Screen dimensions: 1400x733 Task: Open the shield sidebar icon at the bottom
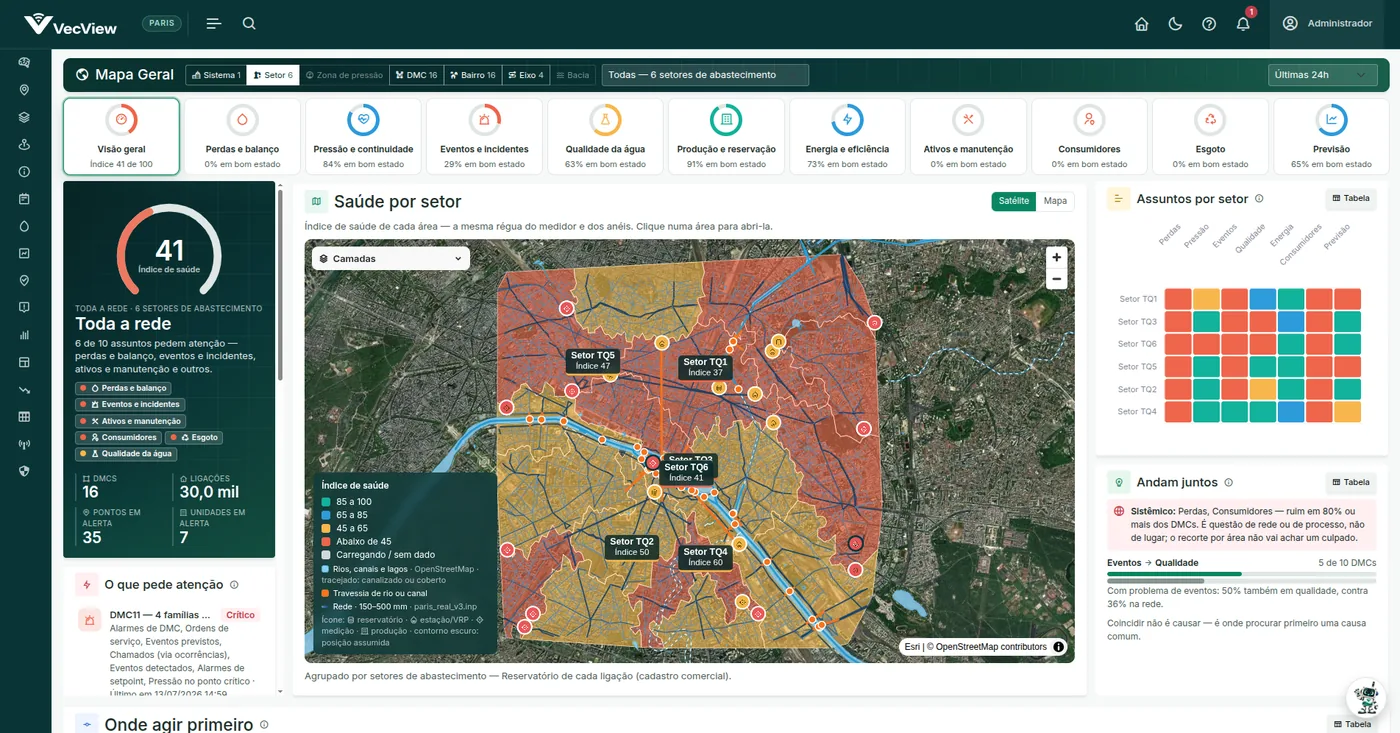point(25,471)
